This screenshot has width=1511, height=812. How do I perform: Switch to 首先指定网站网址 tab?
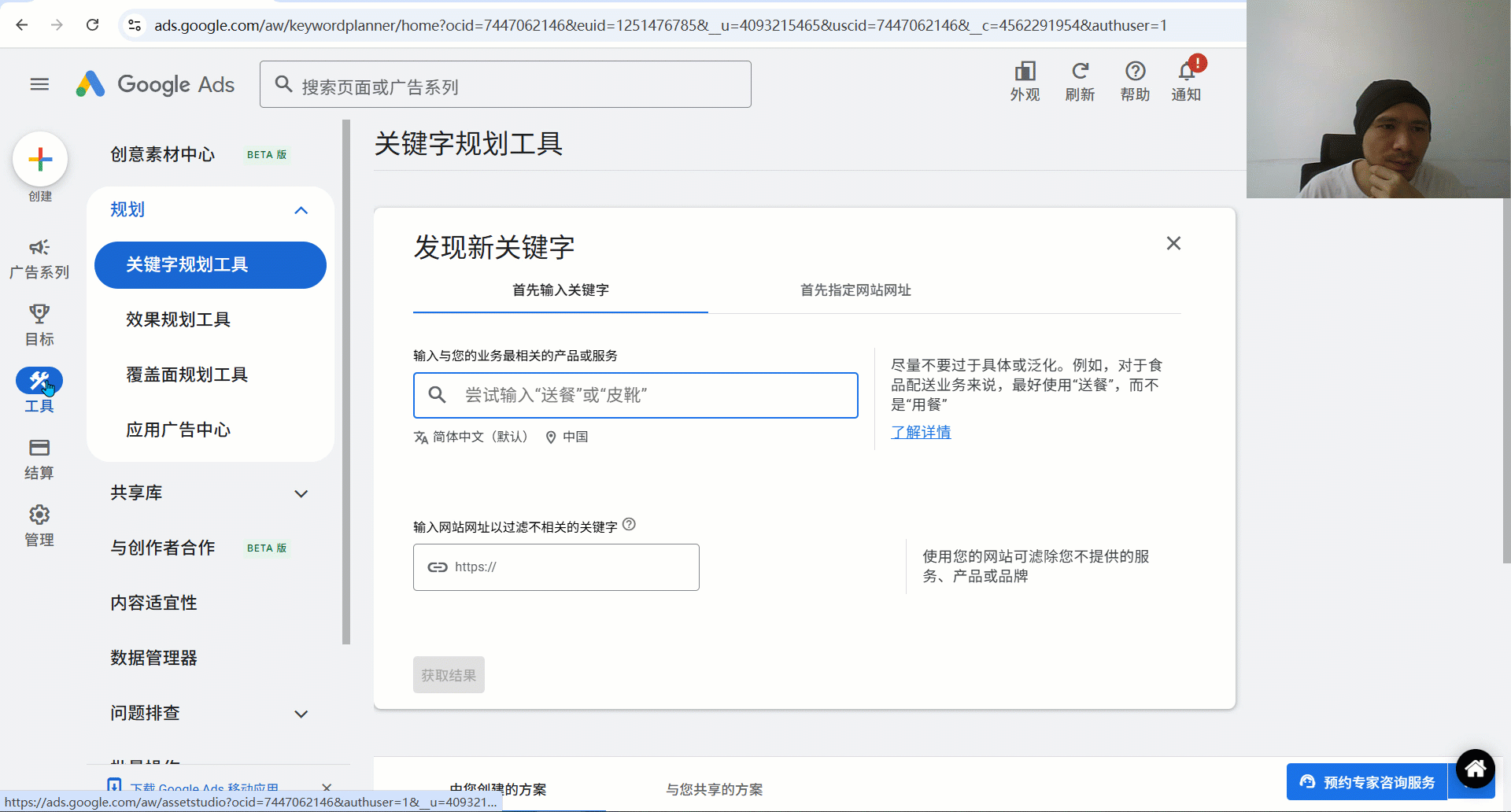(x=855, y=290)
